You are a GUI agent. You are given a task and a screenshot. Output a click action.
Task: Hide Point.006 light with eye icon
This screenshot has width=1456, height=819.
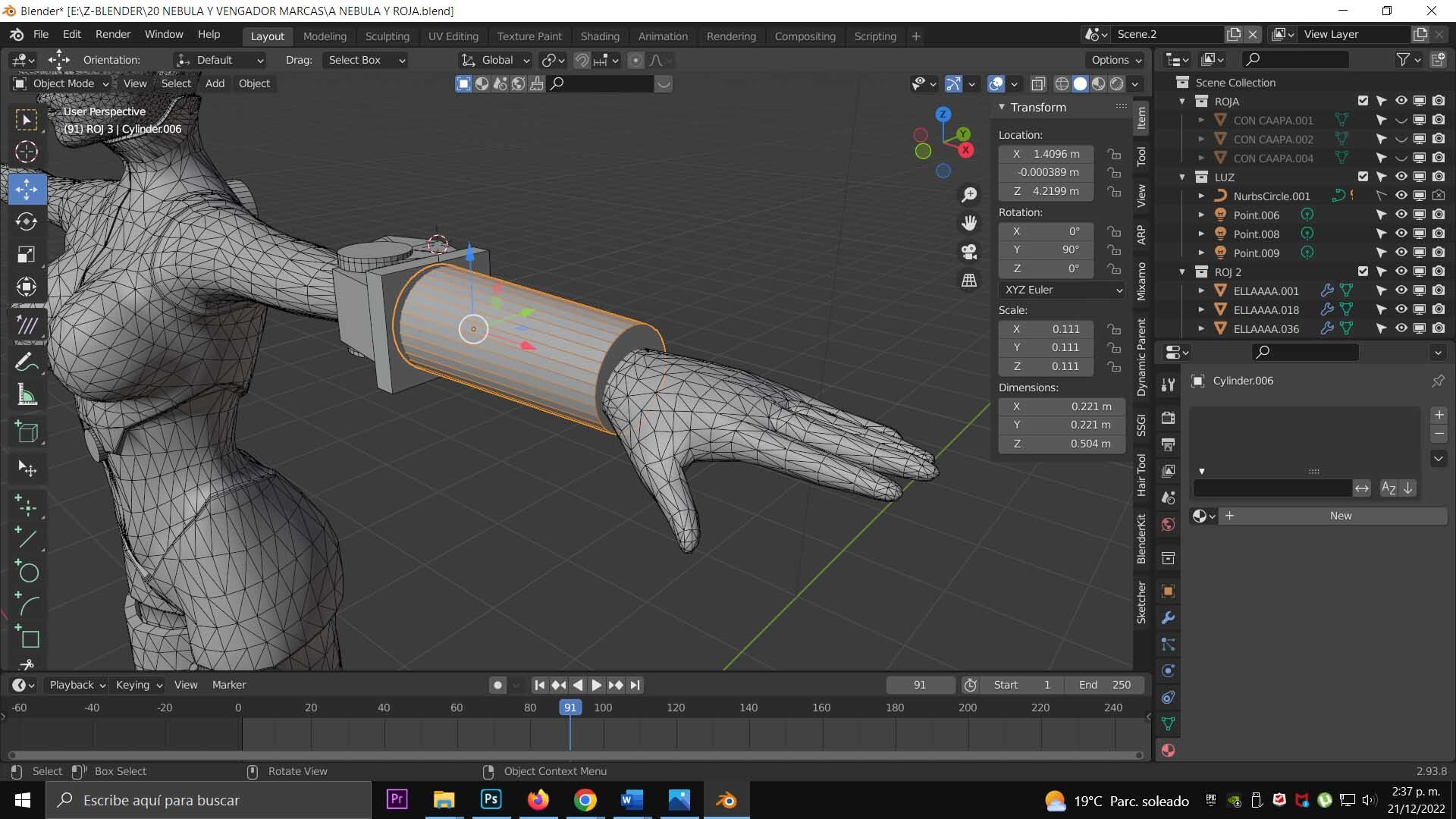(x=1401, y=215)
